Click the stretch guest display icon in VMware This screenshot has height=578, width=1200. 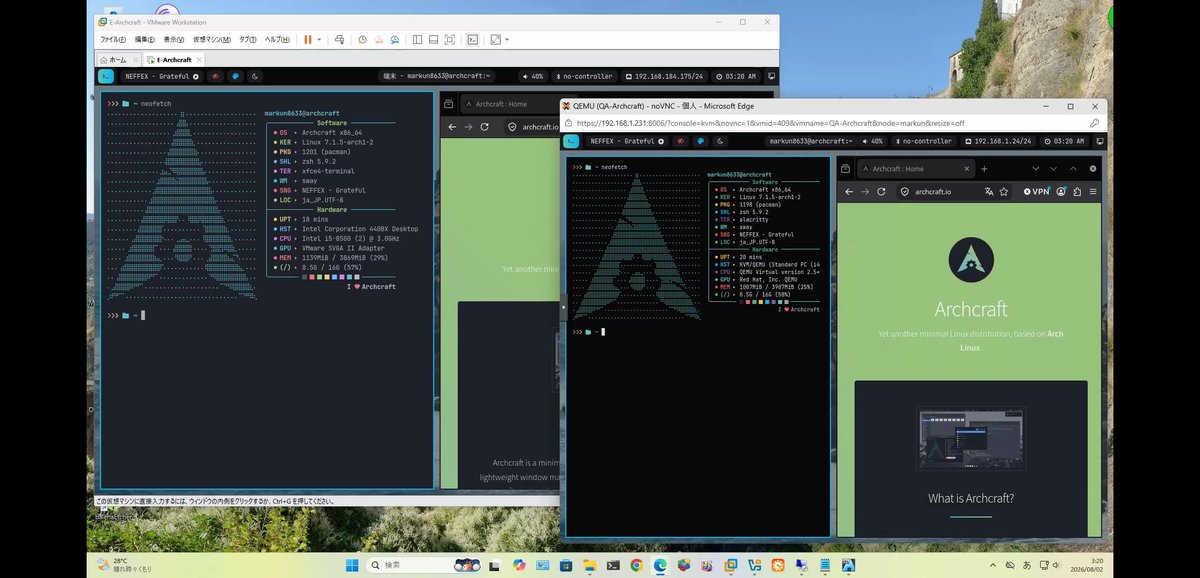495,40
